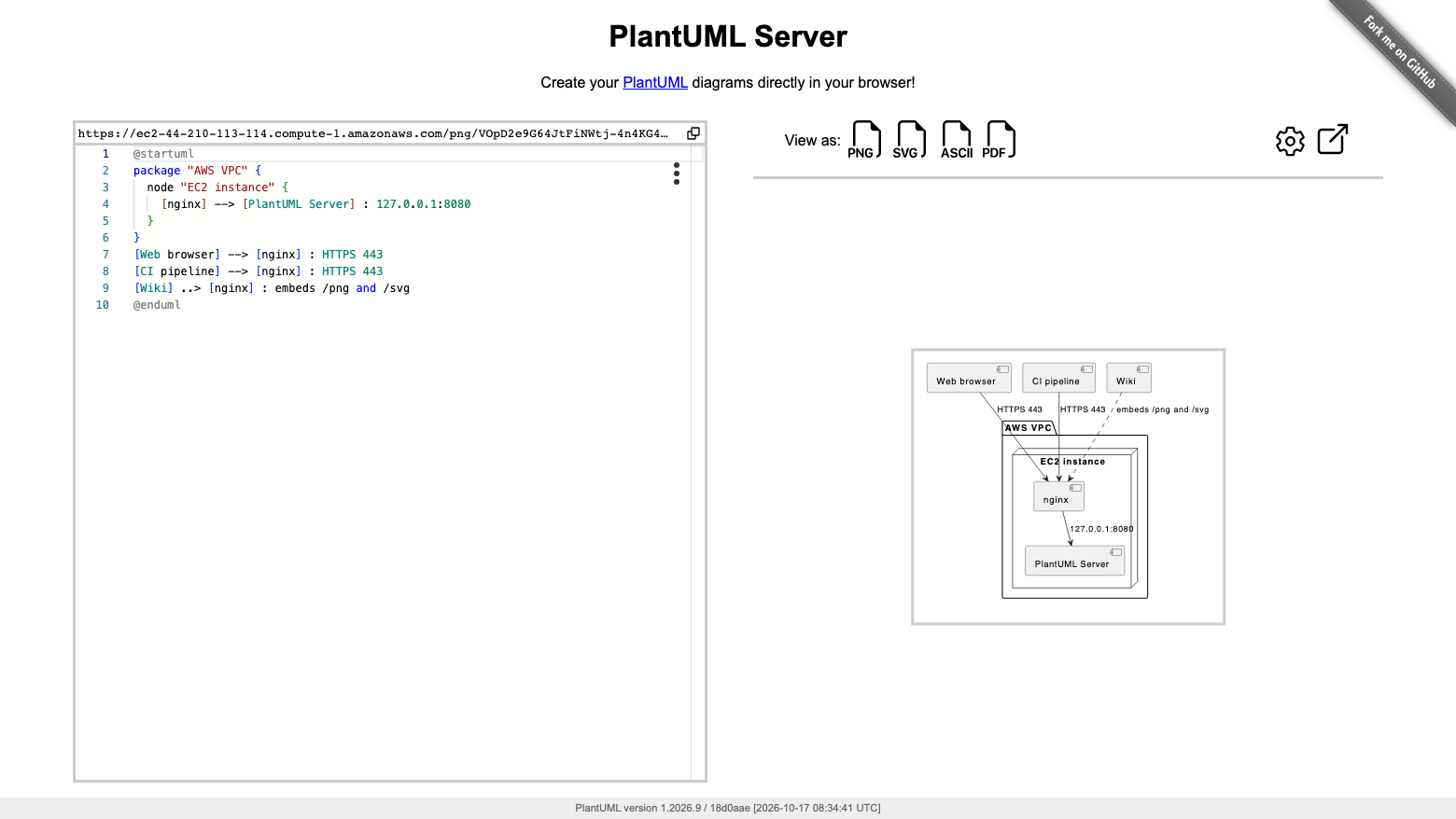Click the 127.0.0.1:8080 code line
The height and width of the screenshot is (819, 1456).
coord(315,204)
